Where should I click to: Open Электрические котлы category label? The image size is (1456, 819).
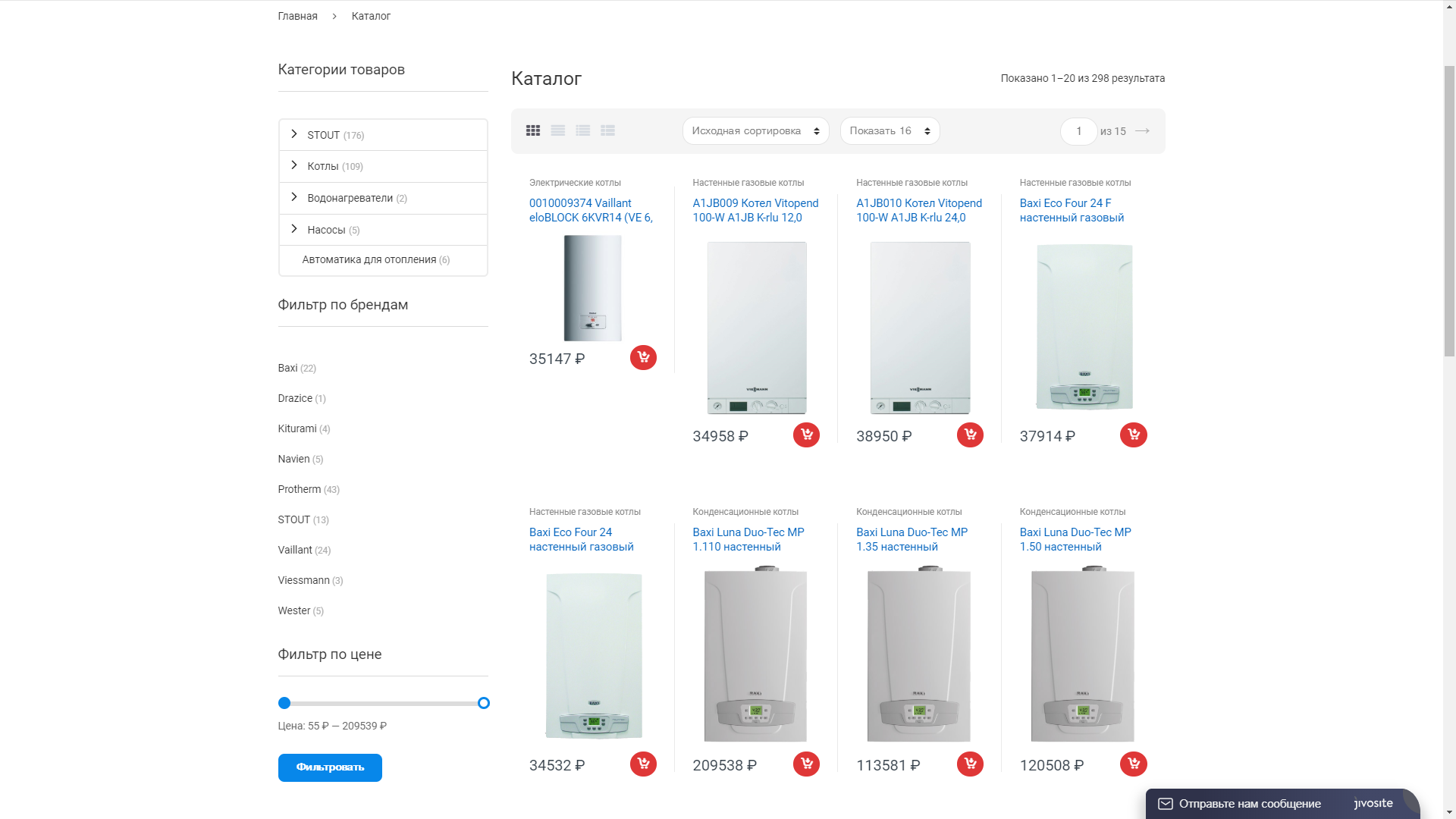pos(575,183)
